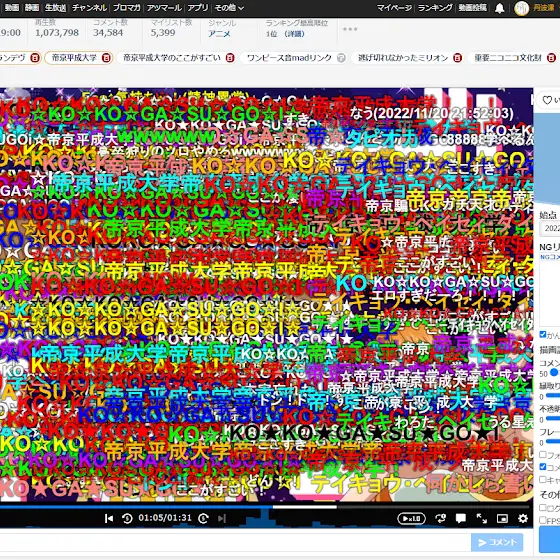Open the notifications bell in the header
The image size is (560, 560).
point(499,8)
